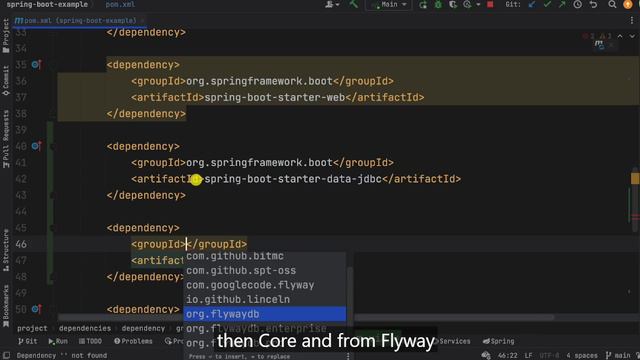The image size is (640, 360).
Task: Click gutter icon on line 40
Action: [36, 146]
